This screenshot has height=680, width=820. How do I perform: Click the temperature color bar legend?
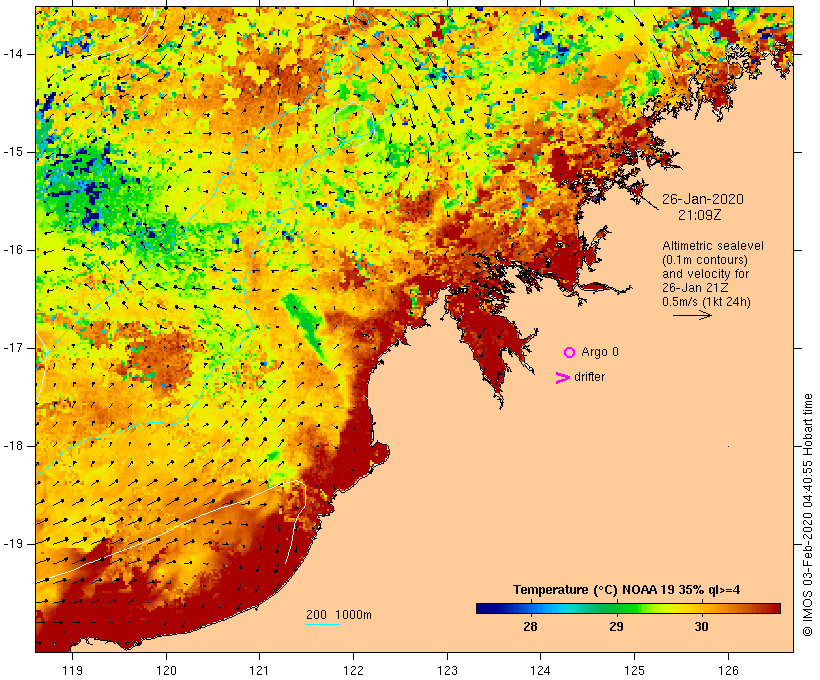point(628,608)
